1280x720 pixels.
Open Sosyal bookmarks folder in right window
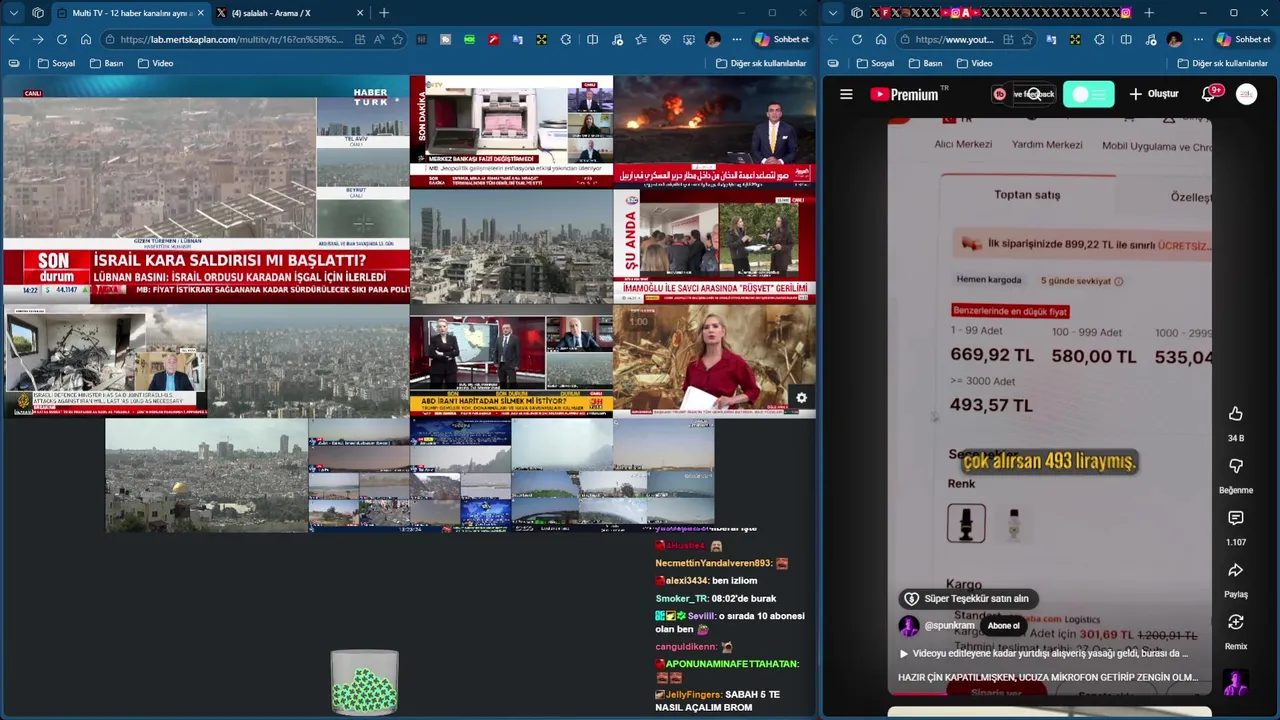tap(875, 63)
